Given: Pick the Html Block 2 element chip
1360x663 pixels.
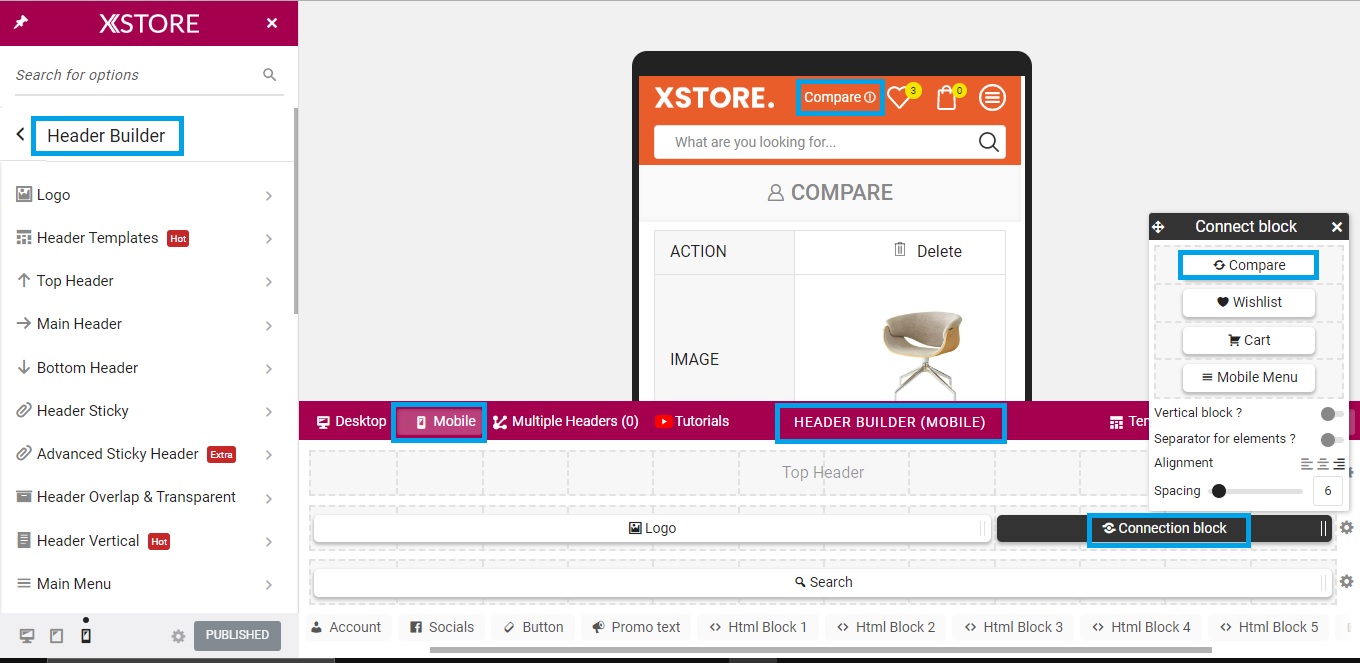Looking at the screenshot, I should (885, 627).
